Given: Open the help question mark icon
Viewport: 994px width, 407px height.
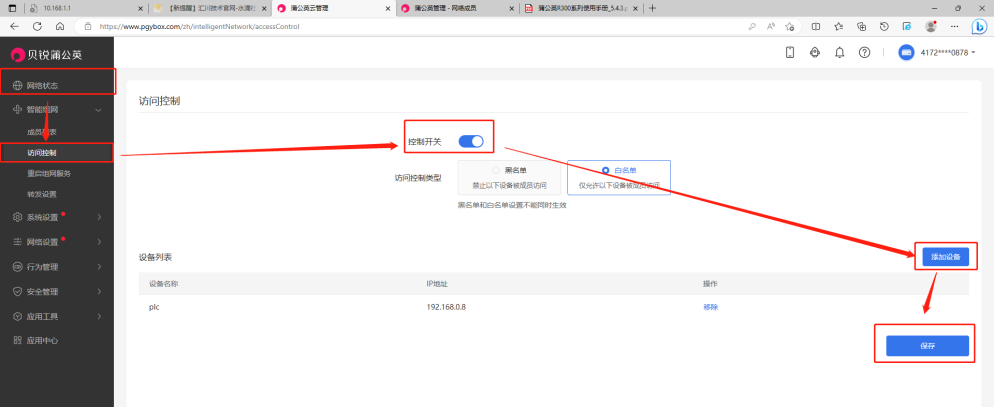Looking at the screenshot, I should click(x=864, y=53).
